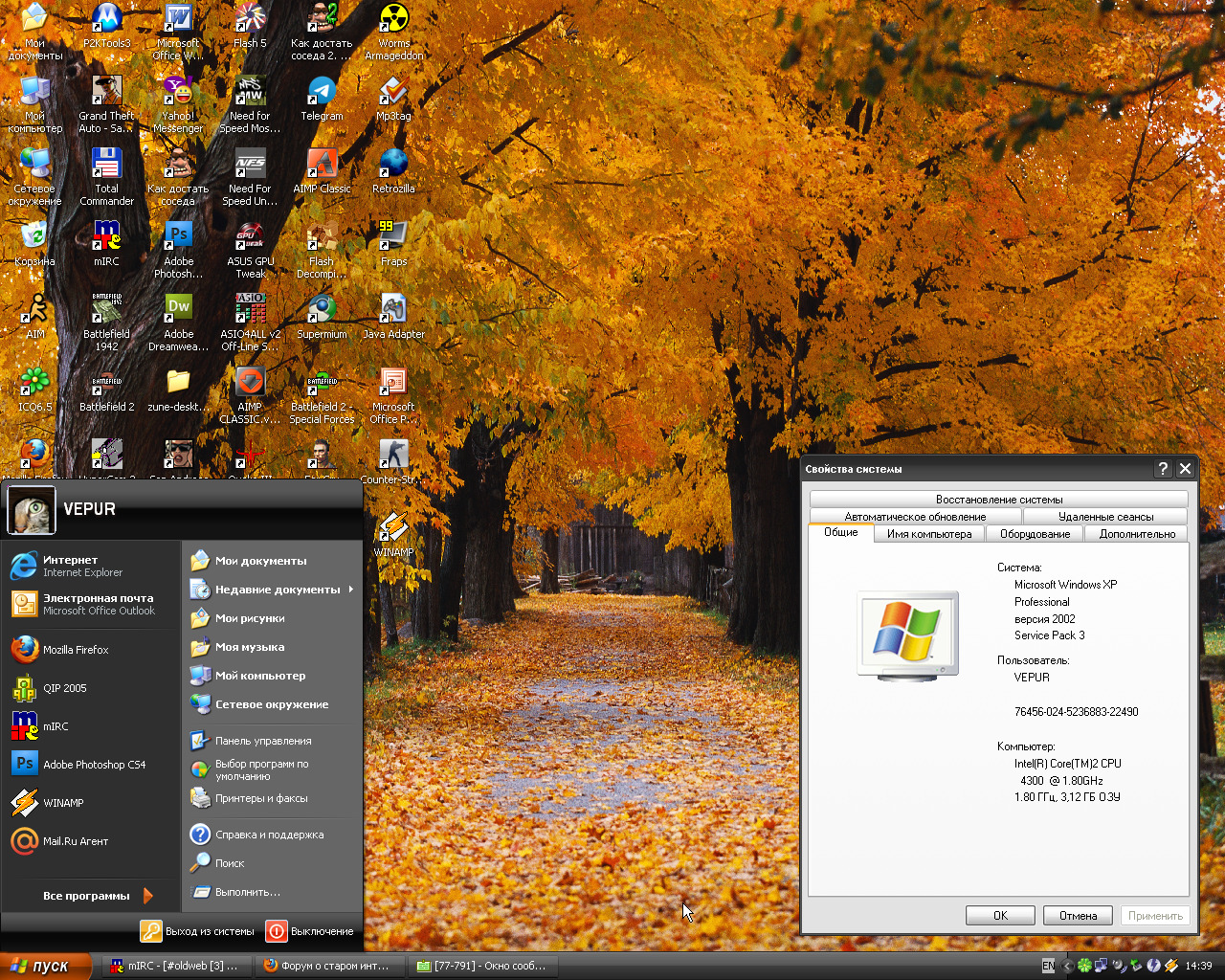The image size is (1225, 980).
Task: Switch to mIRC taskbar window
Action: tap(174, 966)
